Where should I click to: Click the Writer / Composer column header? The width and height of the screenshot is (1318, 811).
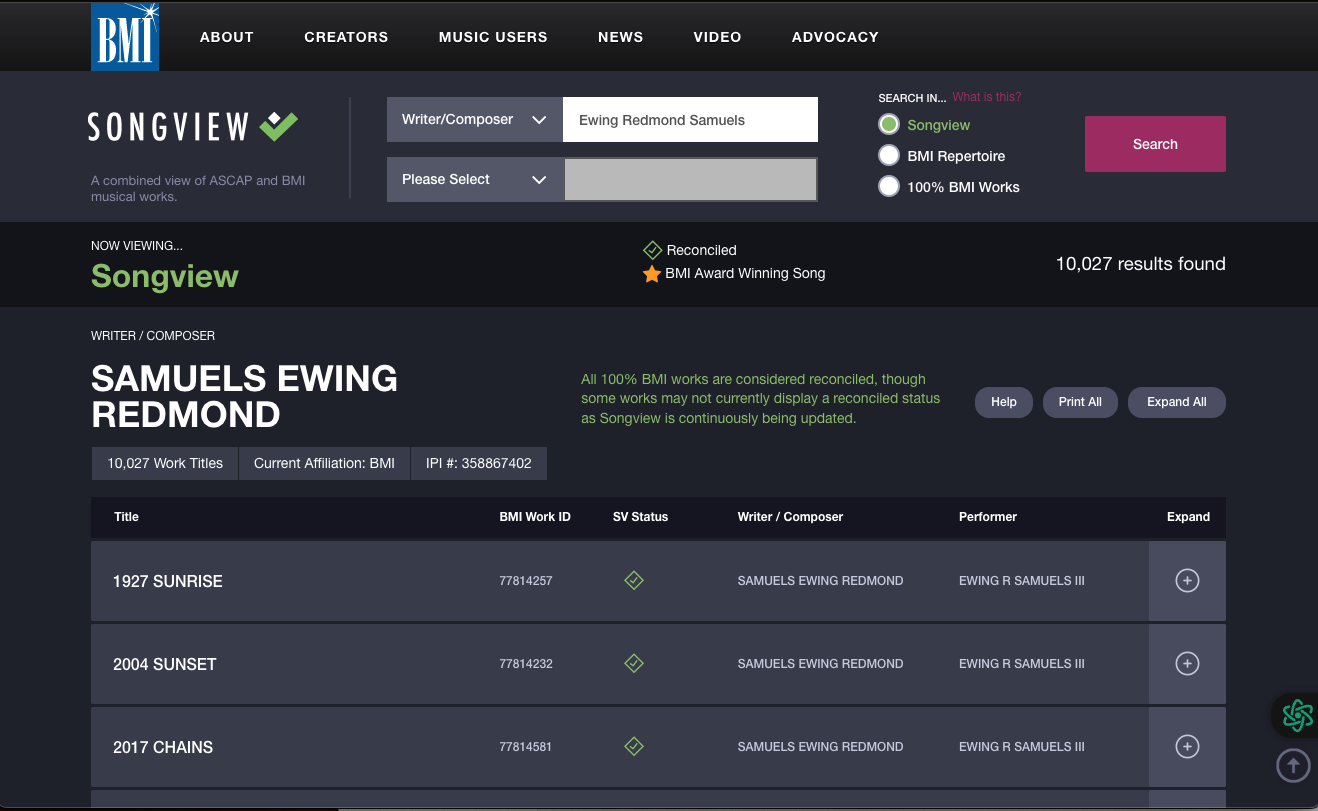790,517
